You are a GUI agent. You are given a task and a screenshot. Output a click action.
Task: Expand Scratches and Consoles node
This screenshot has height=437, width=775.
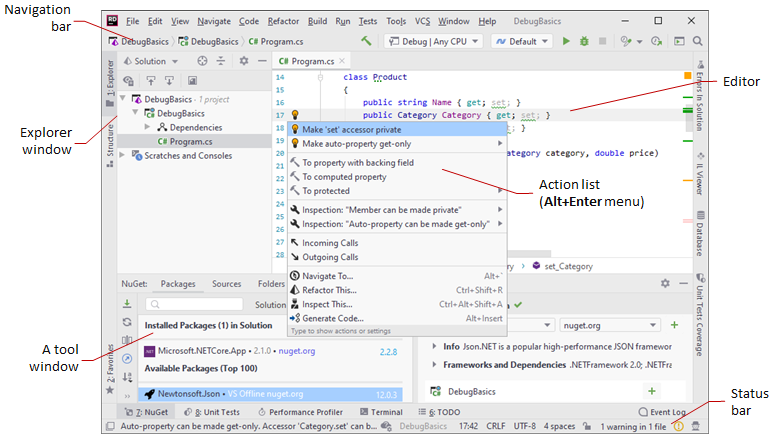point(123,155)
